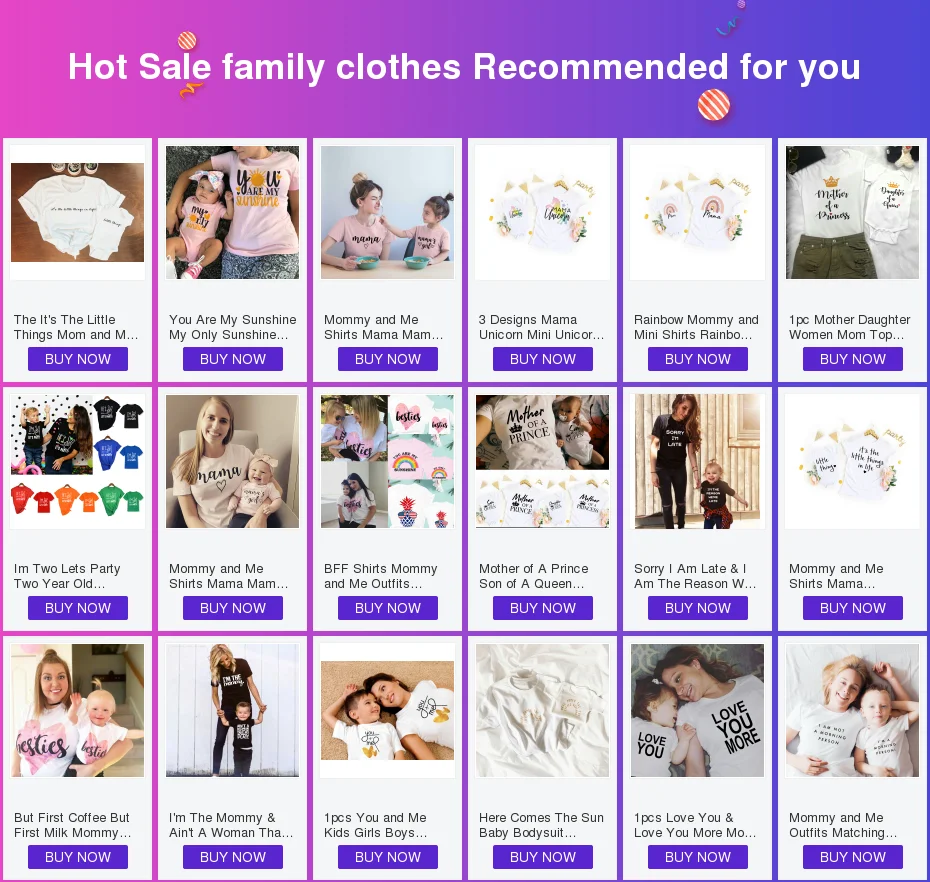Select the Love You More shirt photo

point(698,711)
